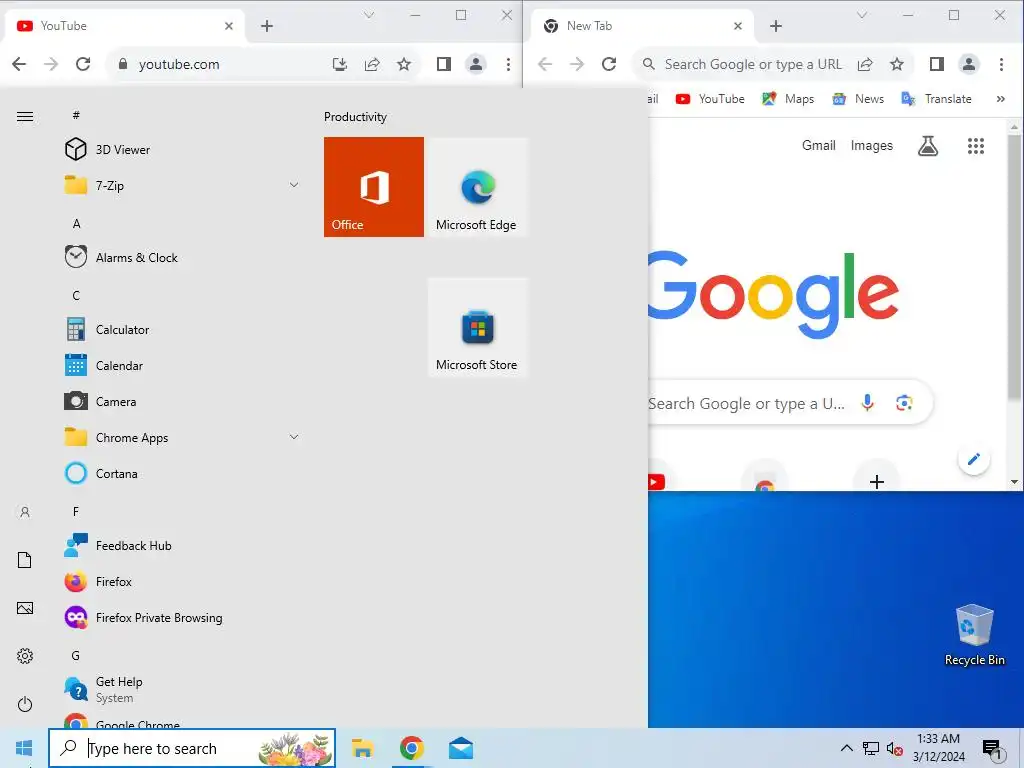Open the notification center icon
This screenshot has height=768, width=1024.
[x=992, y=749]
